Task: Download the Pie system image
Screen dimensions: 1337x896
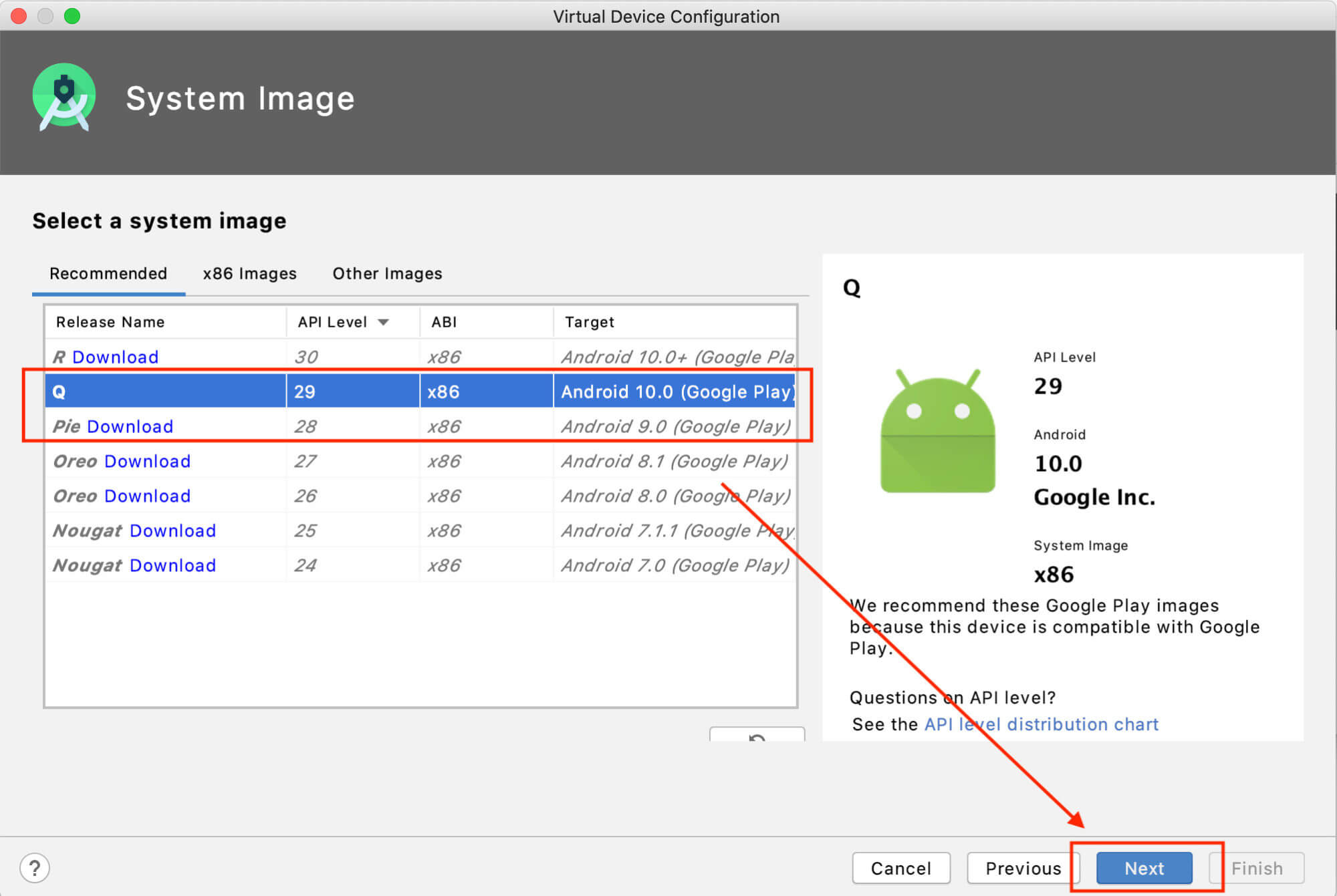Action: coord(130,426)
